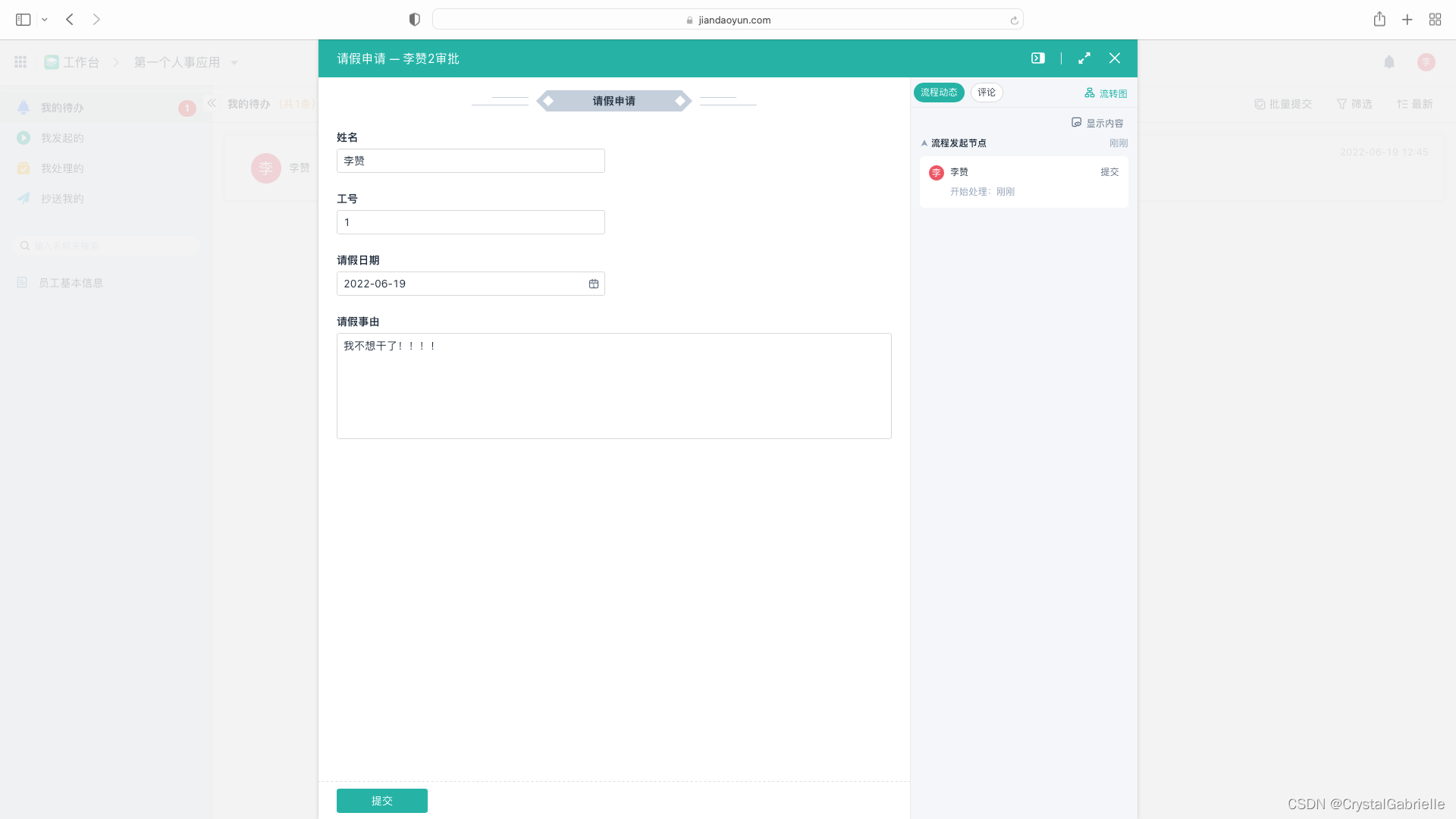Viewport: 1456px width, 819px height.
Task: Click the 提交 submit button
Action: [381, 801]
